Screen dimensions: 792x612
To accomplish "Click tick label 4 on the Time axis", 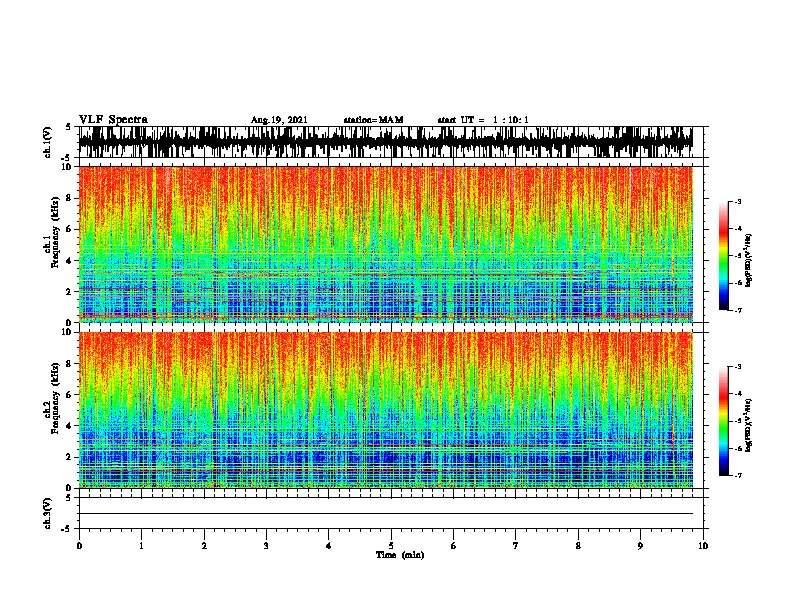I will coord(329,546).
